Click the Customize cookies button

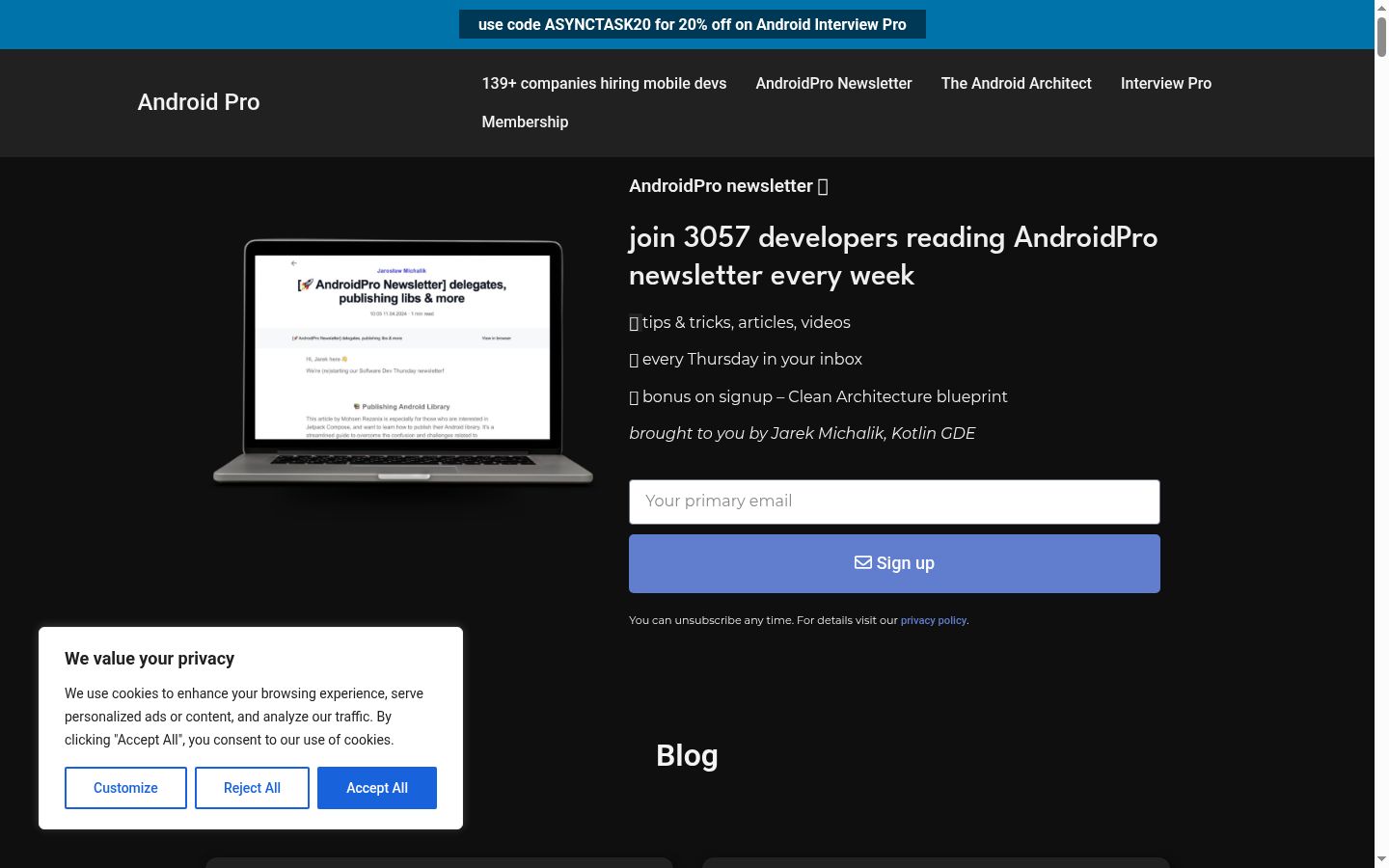[125, 788]
